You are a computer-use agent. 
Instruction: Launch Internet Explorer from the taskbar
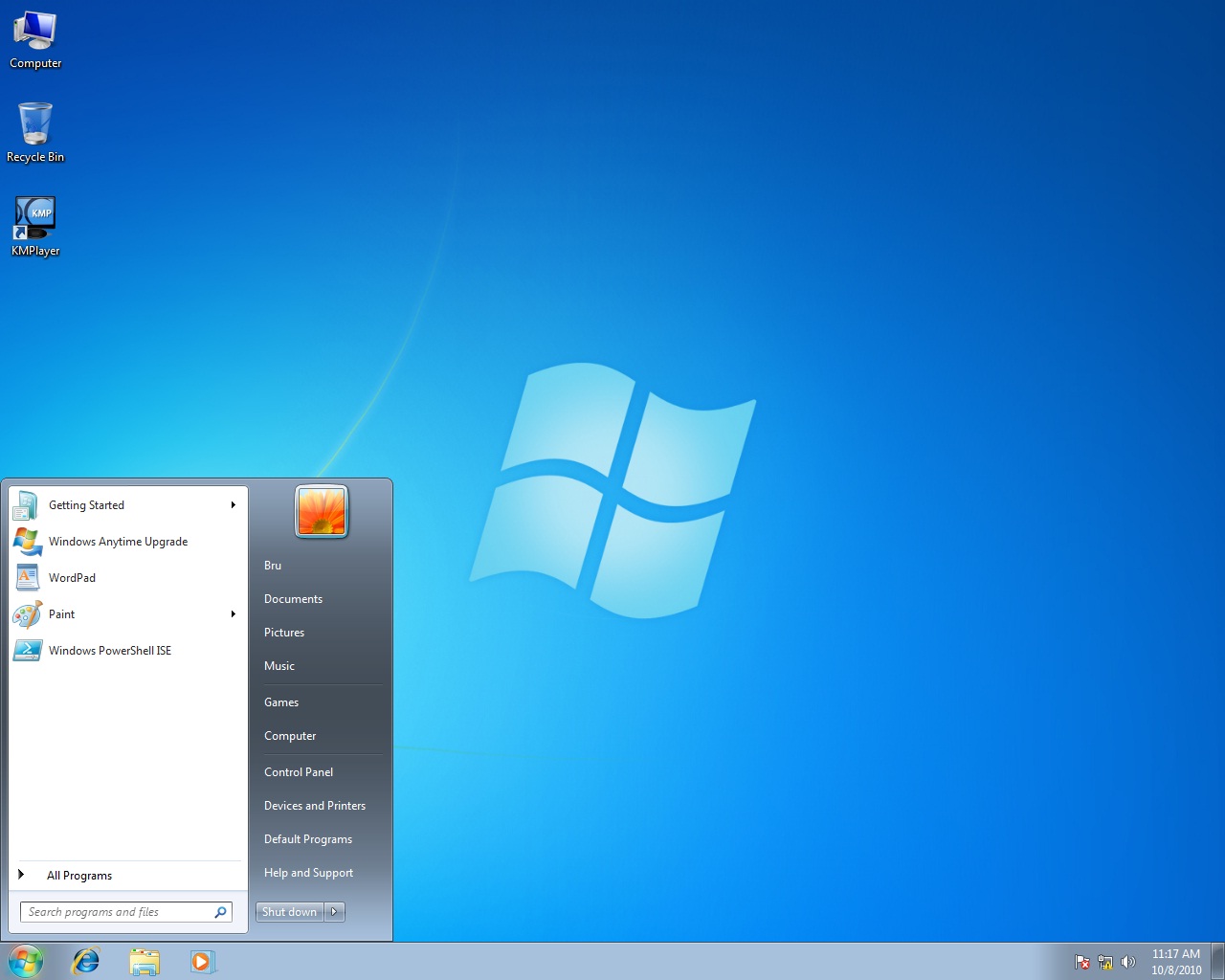(x=85, y=962)
